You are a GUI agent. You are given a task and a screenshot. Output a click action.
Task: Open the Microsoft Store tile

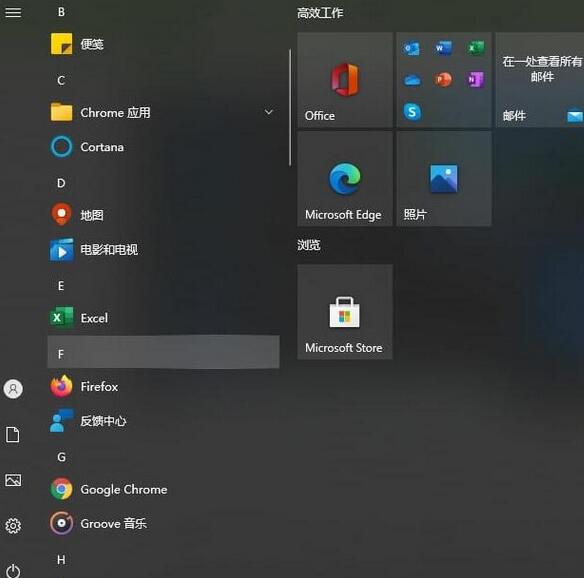tap(345, 312)
